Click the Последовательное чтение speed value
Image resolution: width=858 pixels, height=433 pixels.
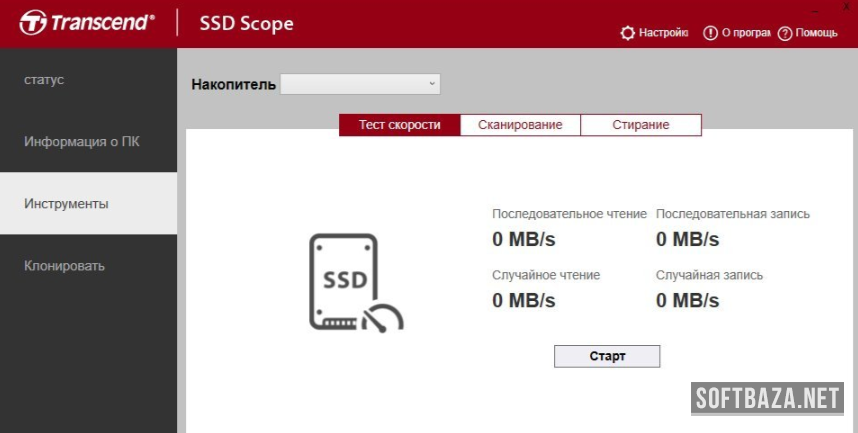point(523,239)
